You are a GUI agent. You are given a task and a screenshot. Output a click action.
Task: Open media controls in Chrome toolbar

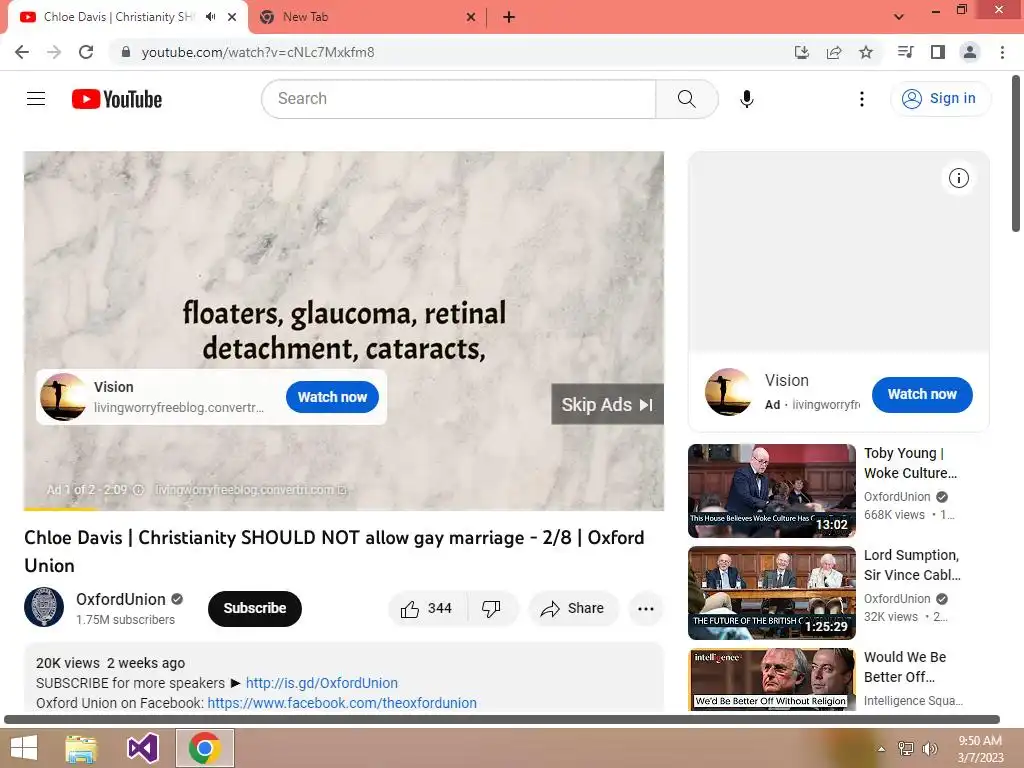click(x=905, y=52)
